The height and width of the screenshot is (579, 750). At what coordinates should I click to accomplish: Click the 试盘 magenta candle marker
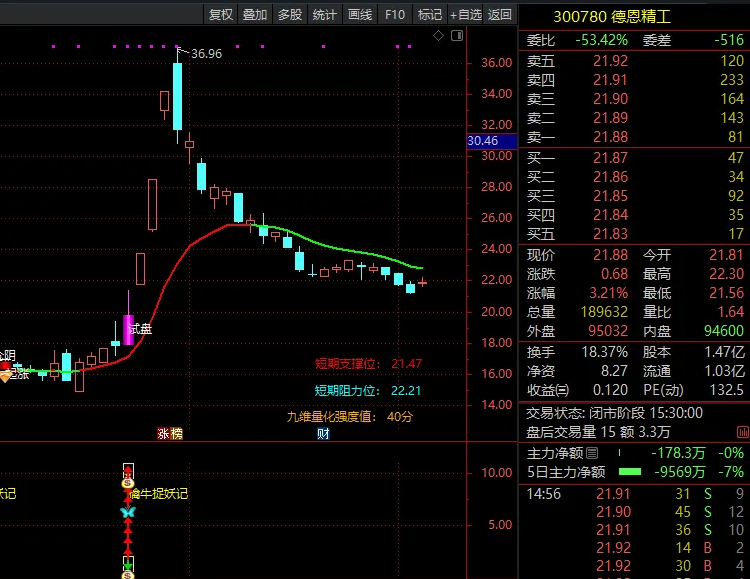130,328
